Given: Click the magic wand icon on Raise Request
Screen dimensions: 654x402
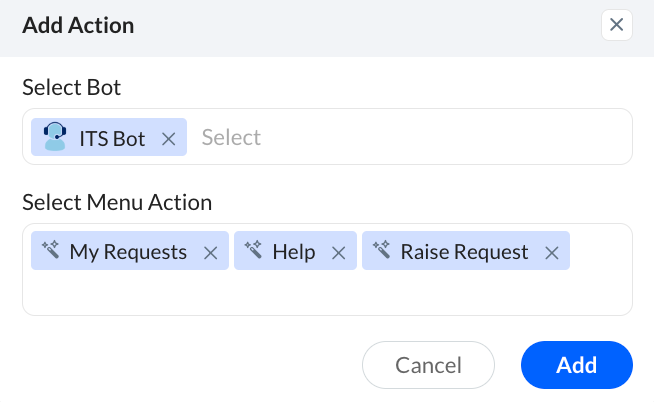Looking at the screenshot, I should click(x=381, y=250).
